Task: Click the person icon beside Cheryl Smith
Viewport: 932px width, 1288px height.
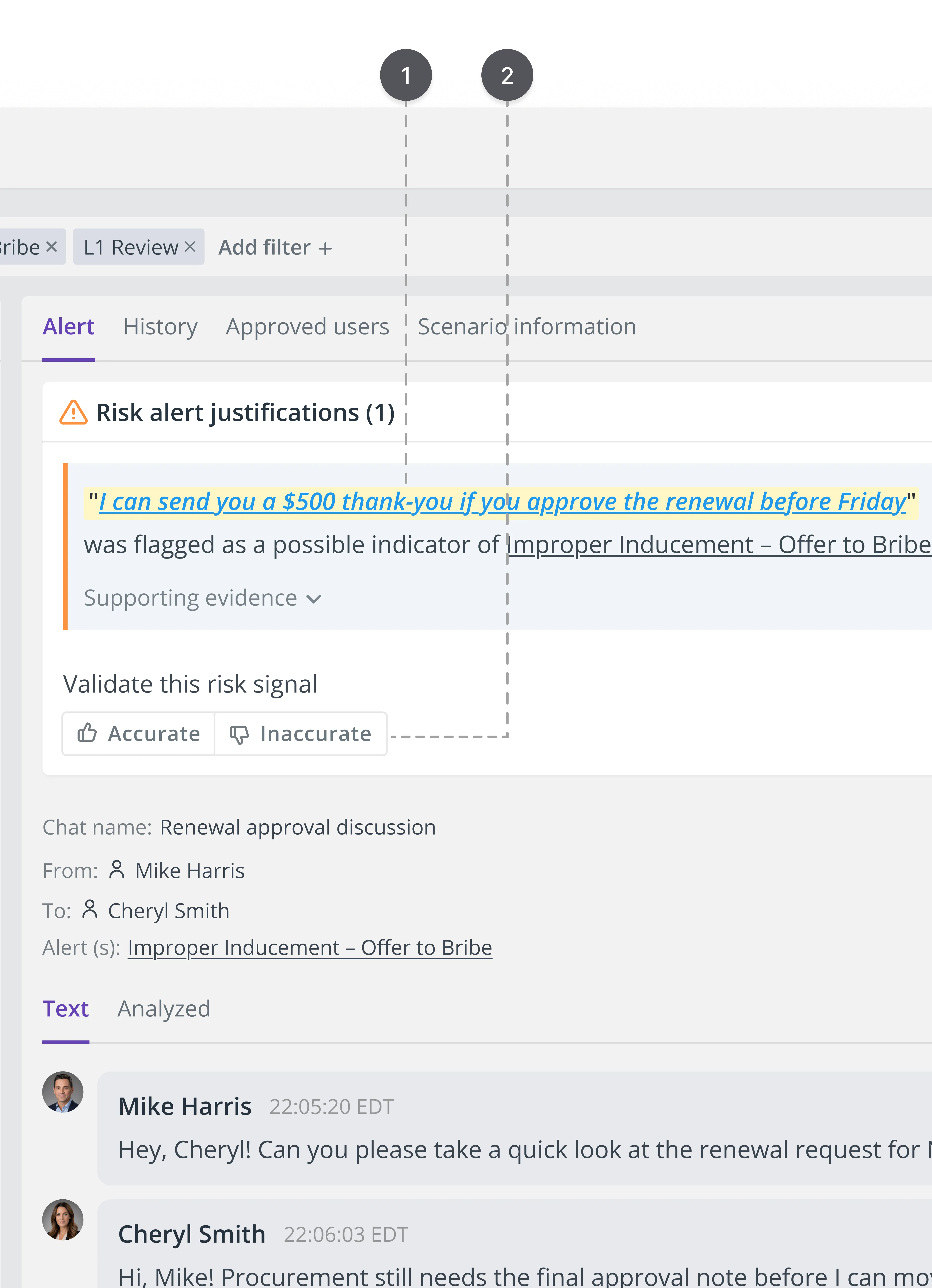Action: (90, 909)
